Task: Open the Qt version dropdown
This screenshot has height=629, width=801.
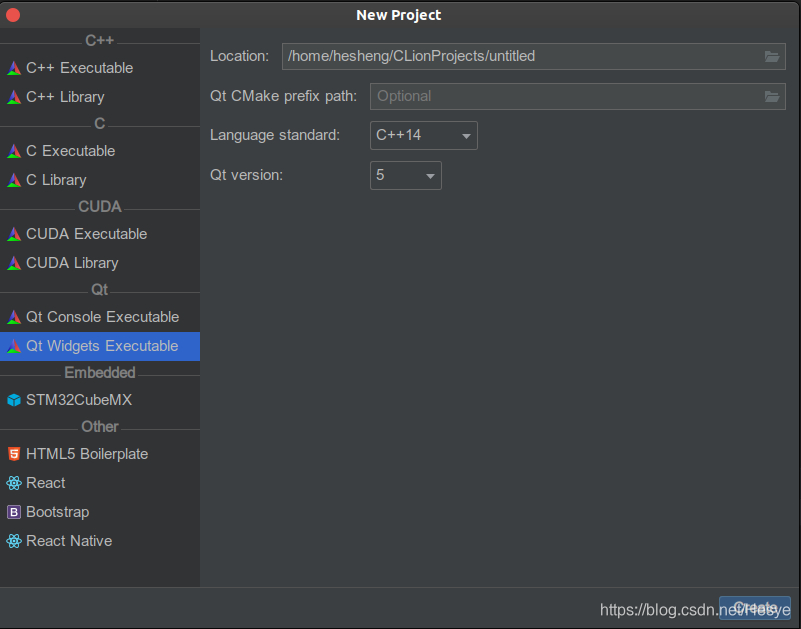Action: (406, 176)
